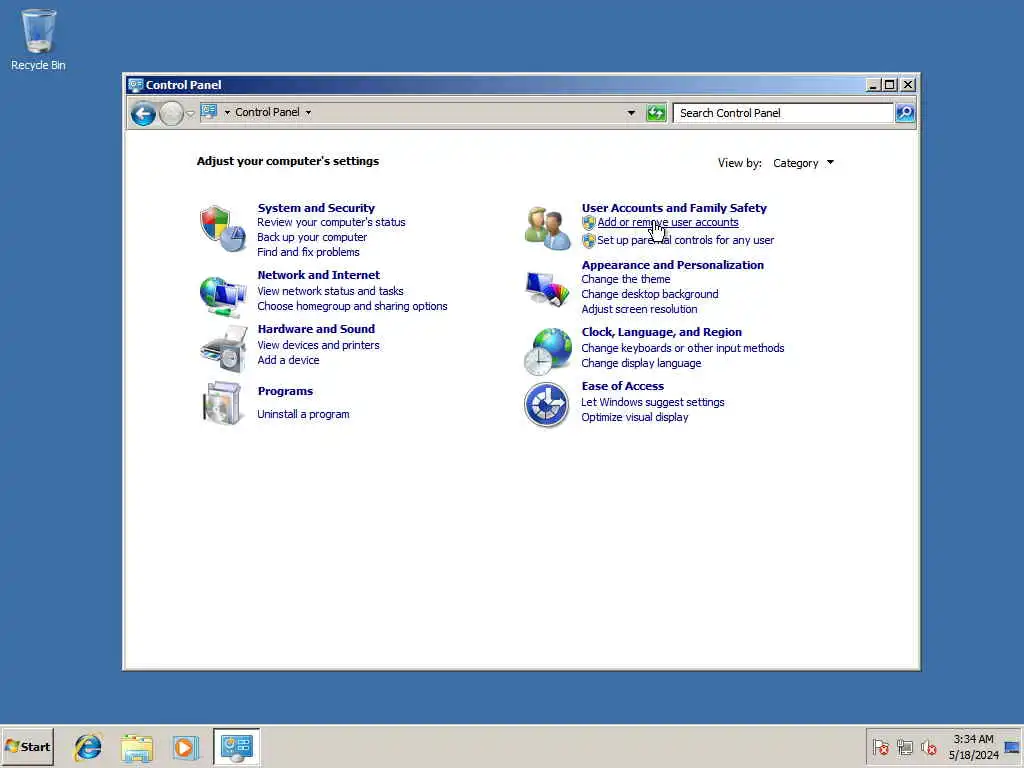The image size is (1024, 768).
Task: Launch Internet Explorer from the taskbar
Action: 88,746
